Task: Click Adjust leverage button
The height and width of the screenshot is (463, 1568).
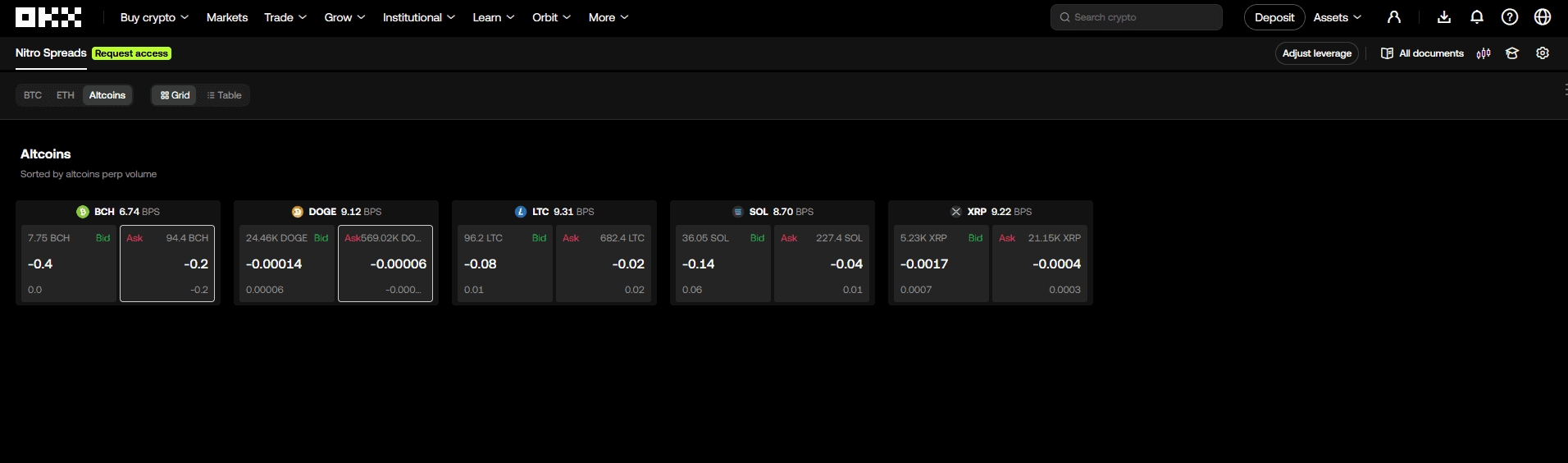Action: [1317, 53]
